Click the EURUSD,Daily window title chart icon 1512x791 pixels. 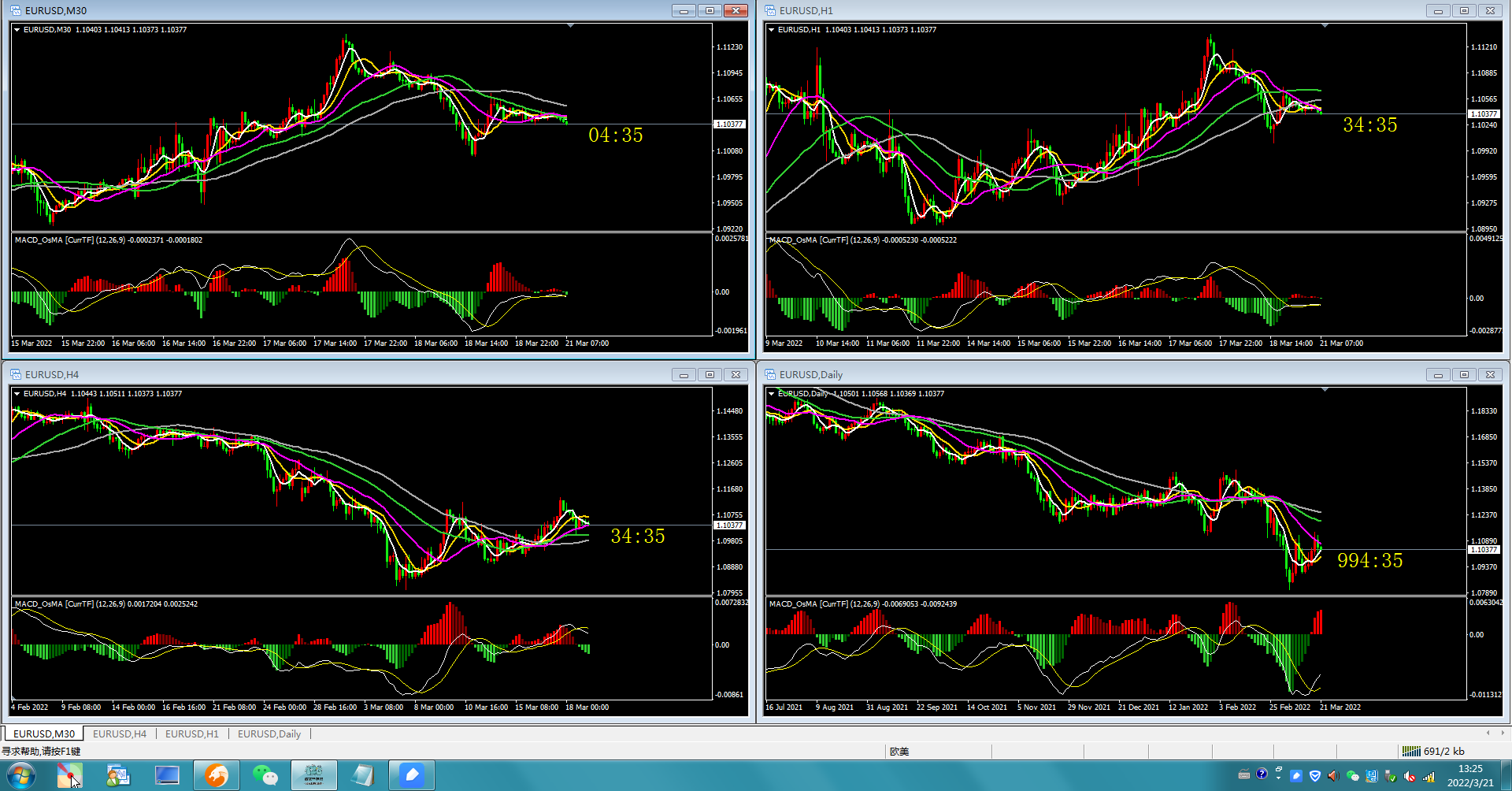(x=770, y=375)
